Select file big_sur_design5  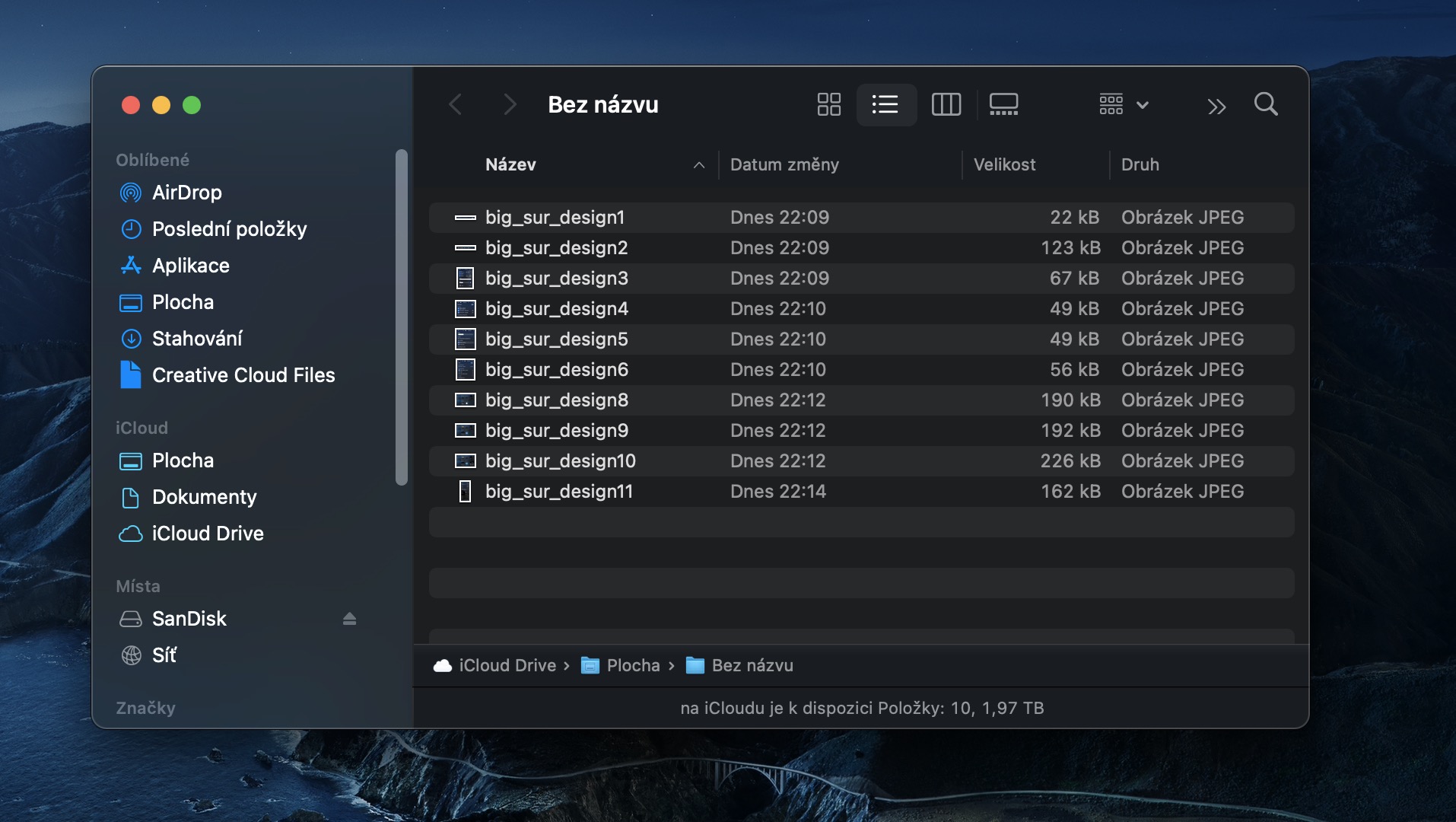(861, 339)
